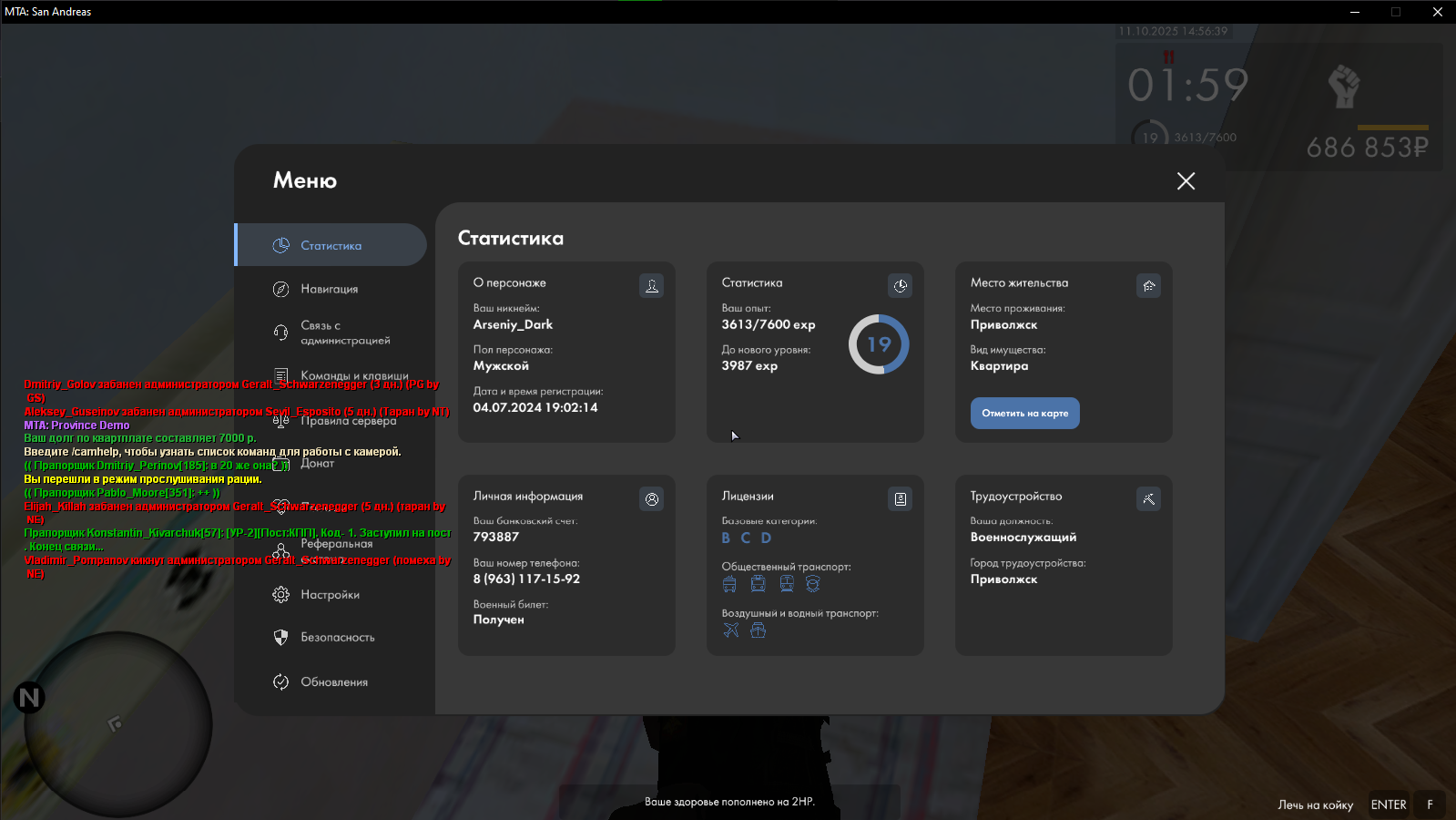Open Команды и клавиши section
The height and width of the screenshot is (820, 1456).
coord(354,375)
